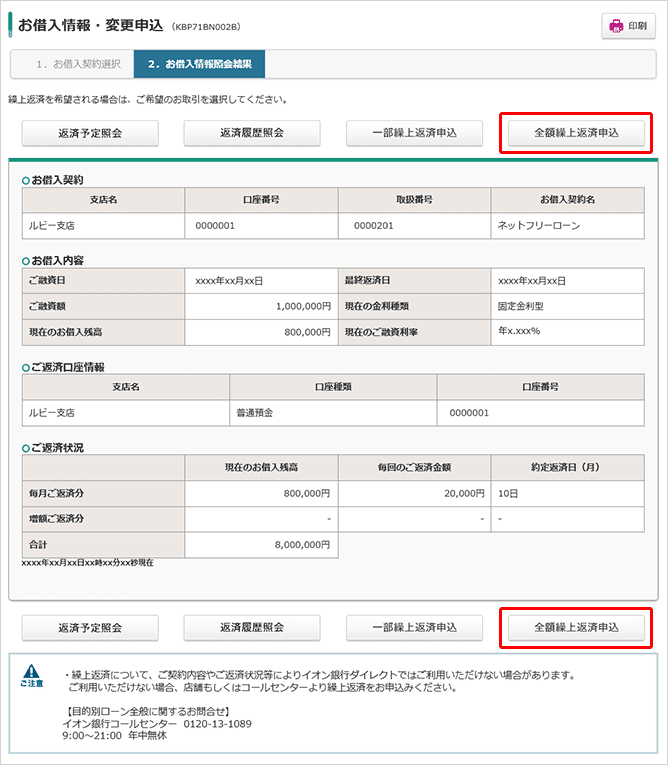Click 800,000円 in the 毎月ご返済分 row

(307, 493)
